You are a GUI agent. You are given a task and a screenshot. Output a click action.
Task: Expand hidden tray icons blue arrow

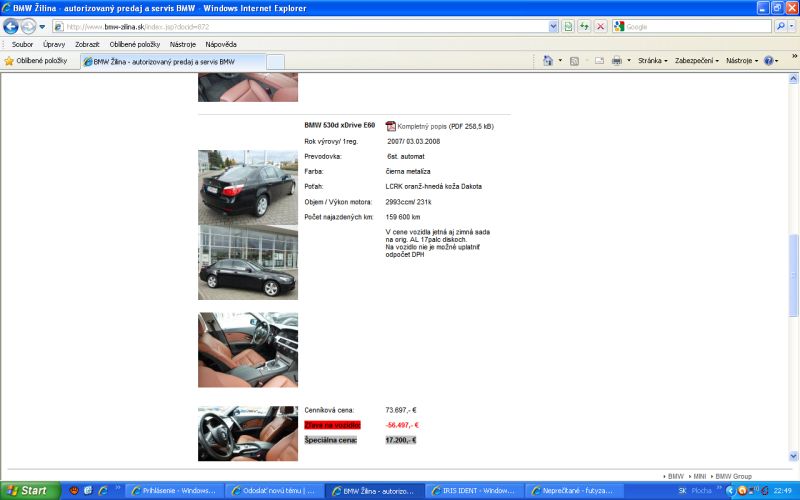click(x=730, y=491)
